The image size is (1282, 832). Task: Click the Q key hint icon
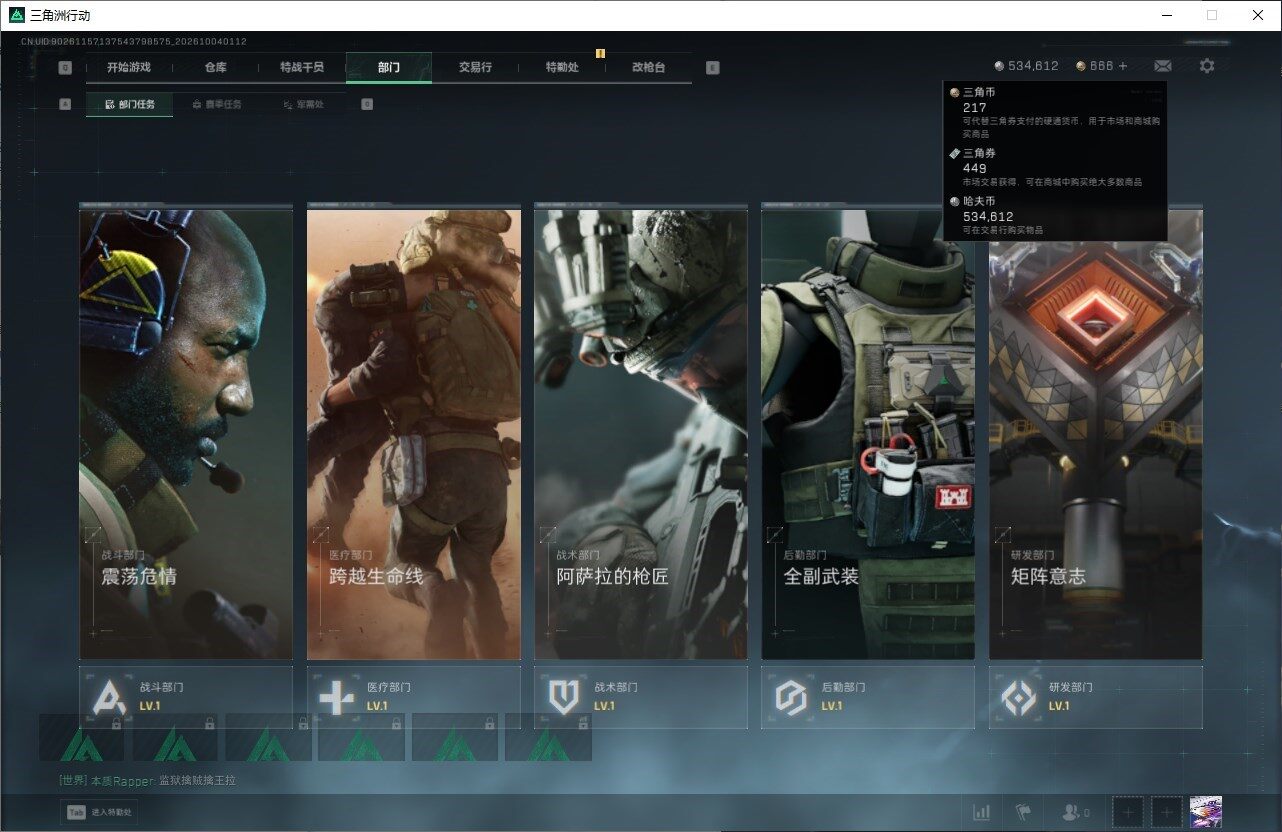(x=65, y=68)
